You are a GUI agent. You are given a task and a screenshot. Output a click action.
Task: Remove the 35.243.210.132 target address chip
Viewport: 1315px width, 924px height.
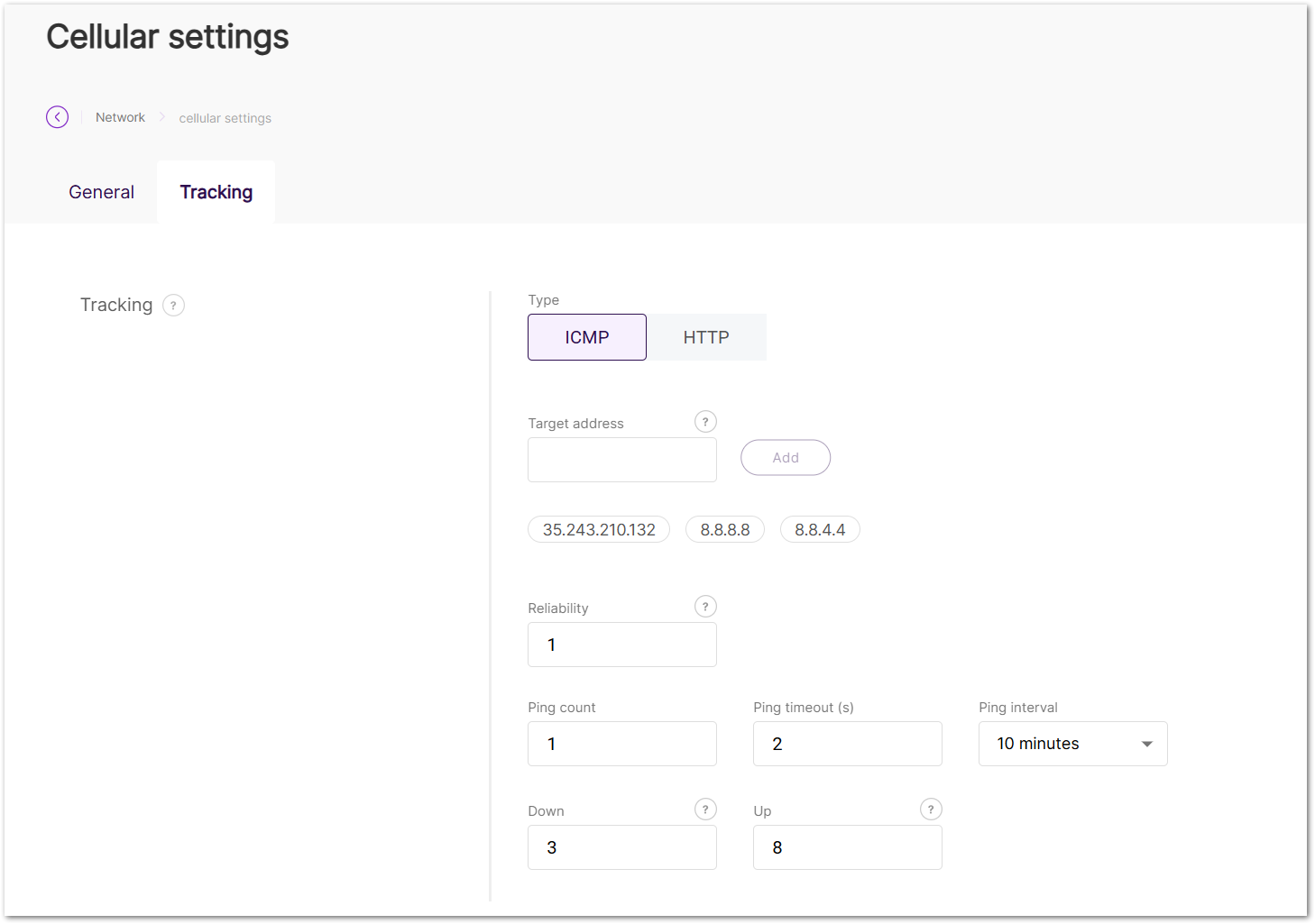(598, 529)
